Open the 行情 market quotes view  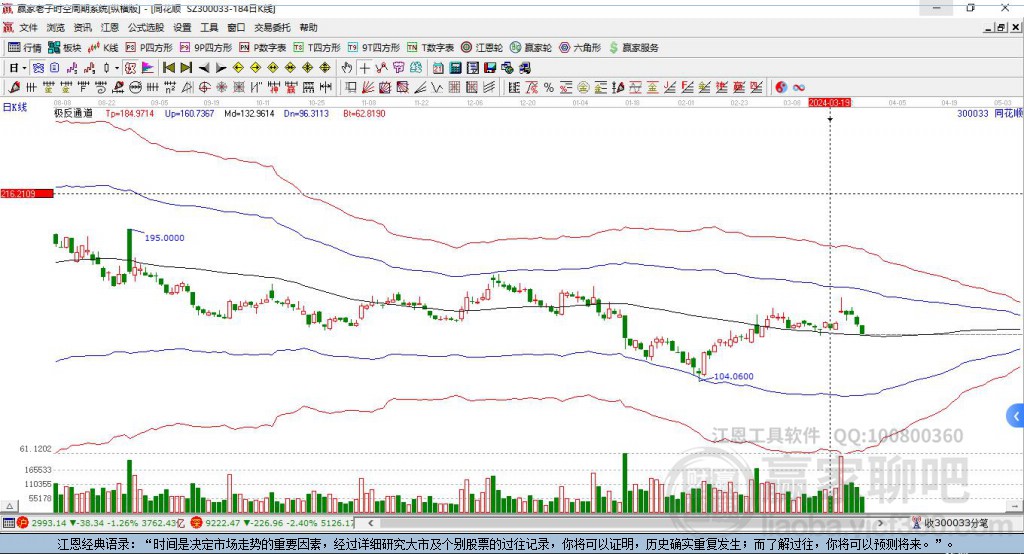[x=24, y=48]
